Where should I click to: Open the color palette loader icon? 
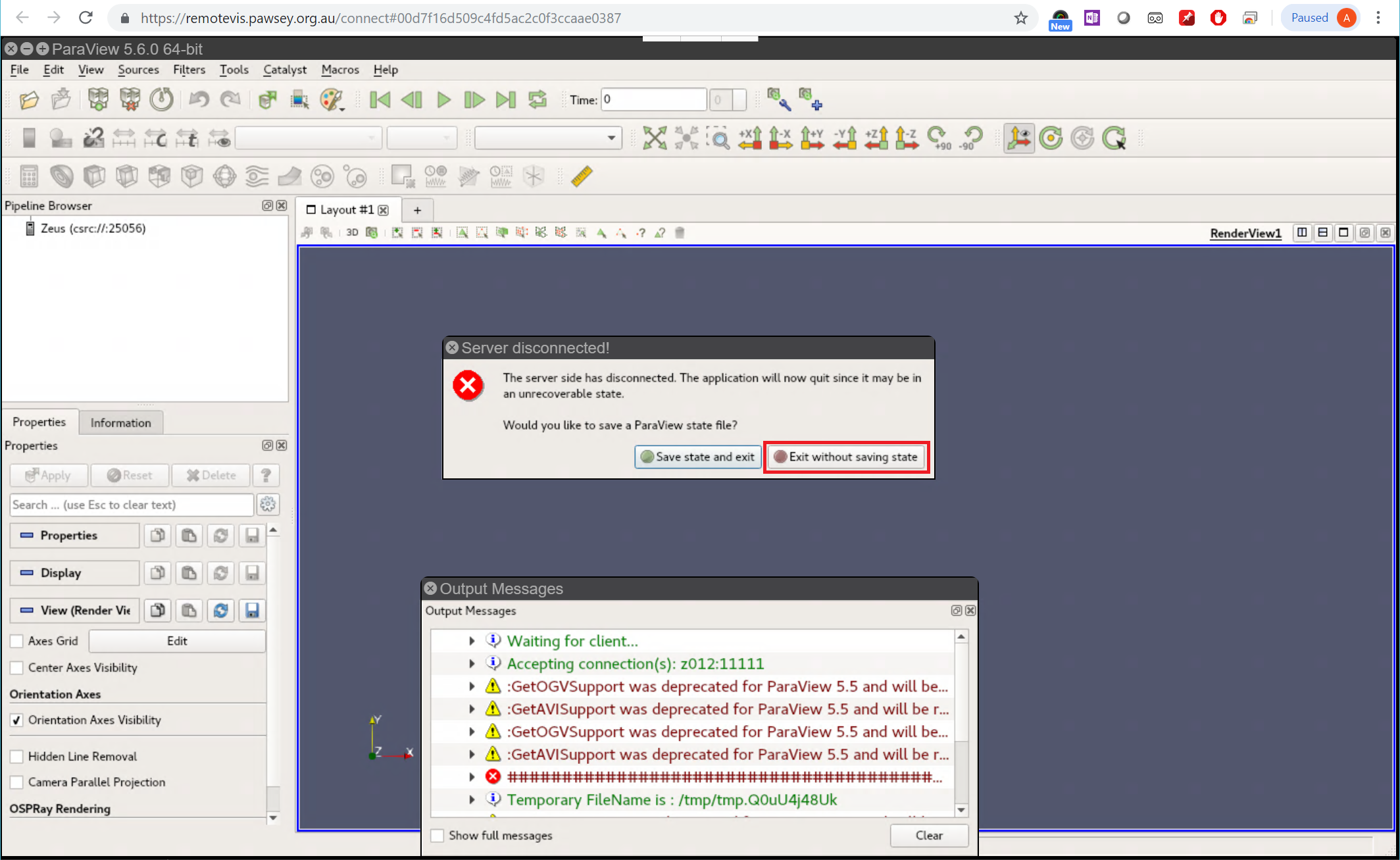[332, 100]
